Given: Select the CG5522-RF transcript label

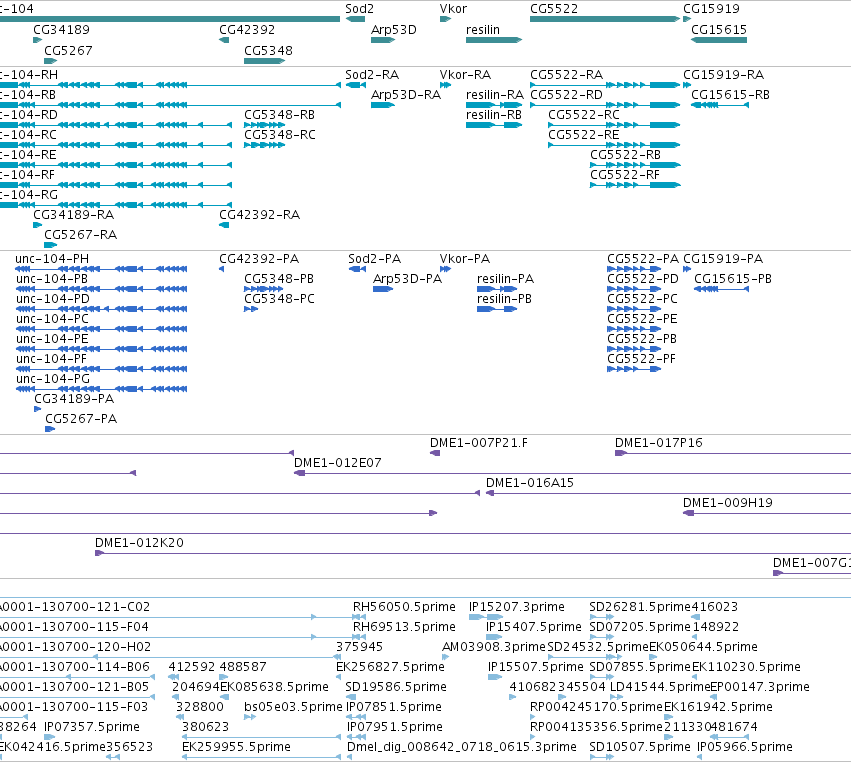Looking at the screenshot, I should point(625,175).
